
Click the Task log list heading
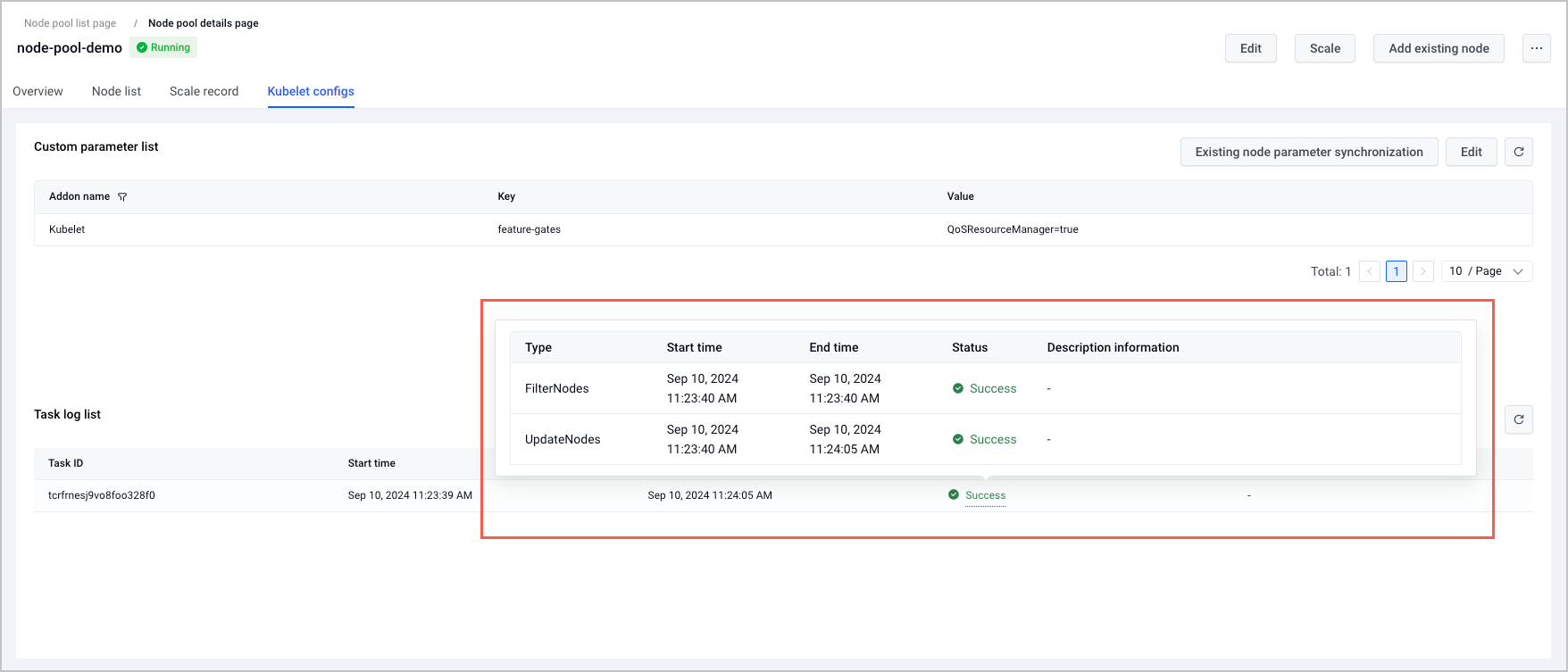67,414
